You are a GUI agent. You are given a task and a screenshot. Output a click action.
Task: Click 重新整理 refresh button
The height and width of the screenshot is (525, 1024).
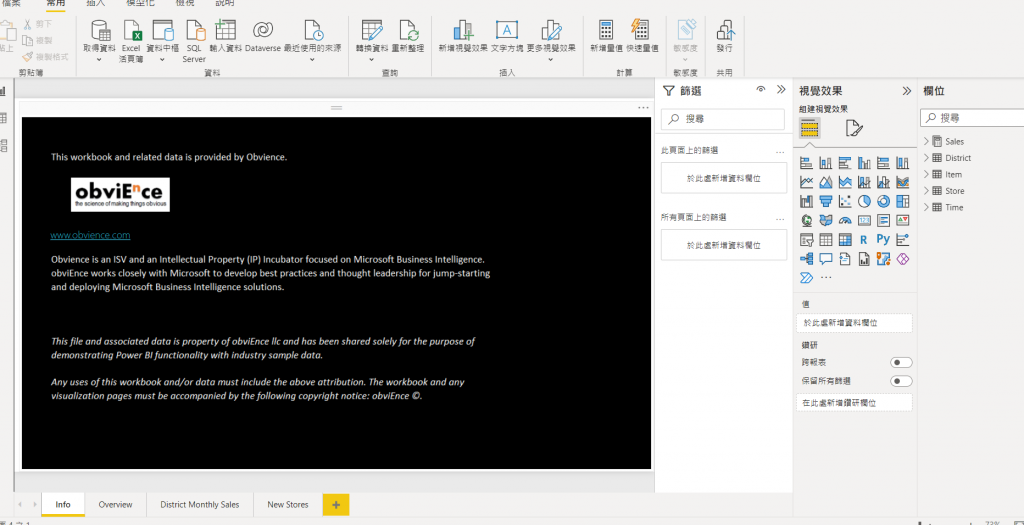tap(408, 36)
